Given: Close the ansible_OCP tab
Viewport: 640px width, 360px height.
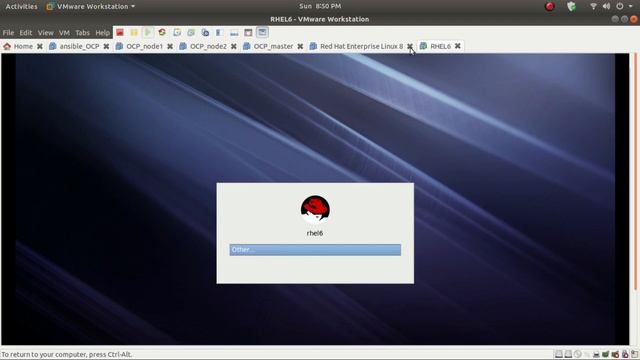Looking at the screenshot, I should [x=106, y=46].
